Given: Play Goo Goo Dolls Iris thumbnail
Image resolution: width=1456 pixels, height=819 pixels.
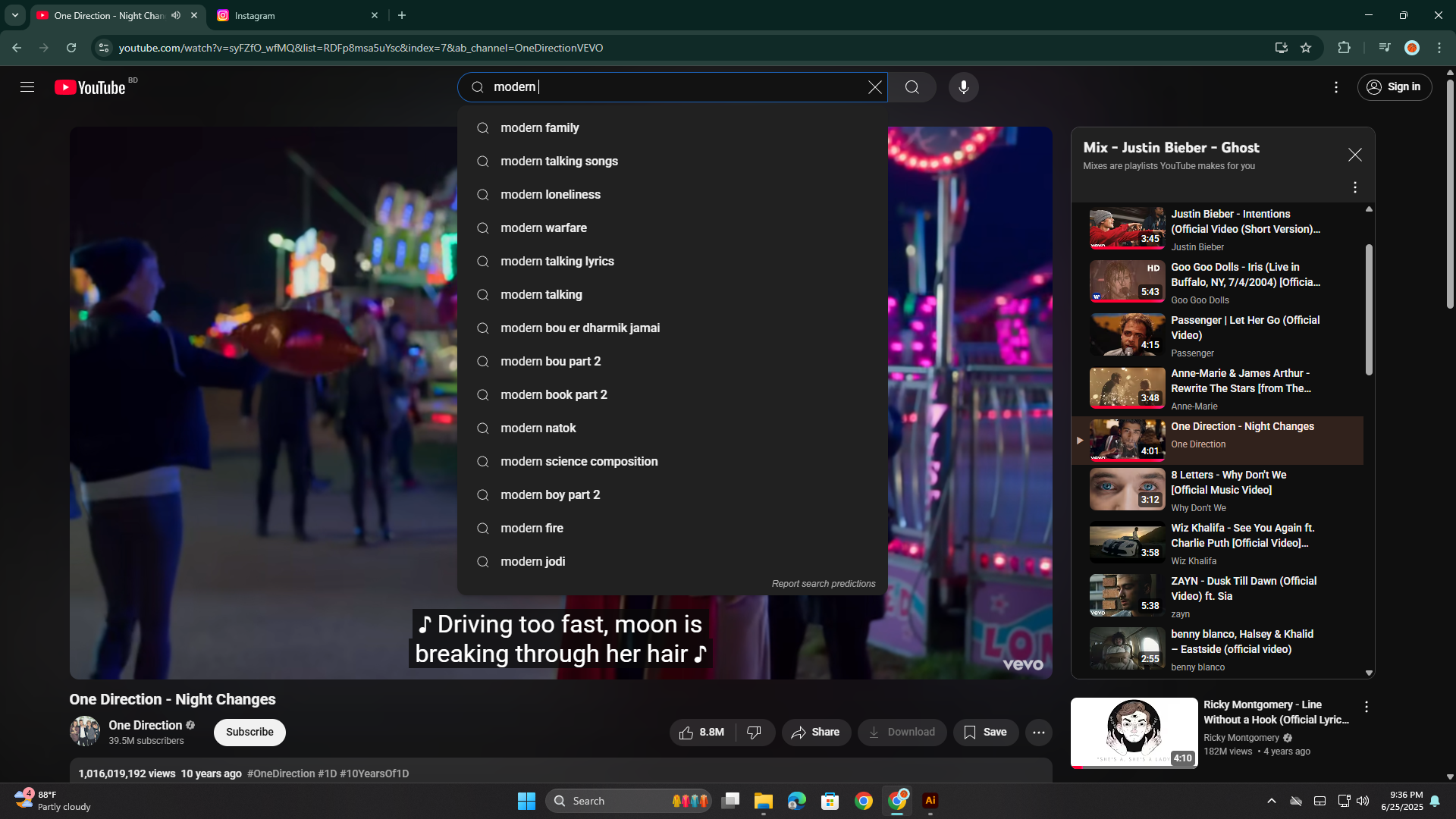Looking at the screenshot, I should 1127,281.
